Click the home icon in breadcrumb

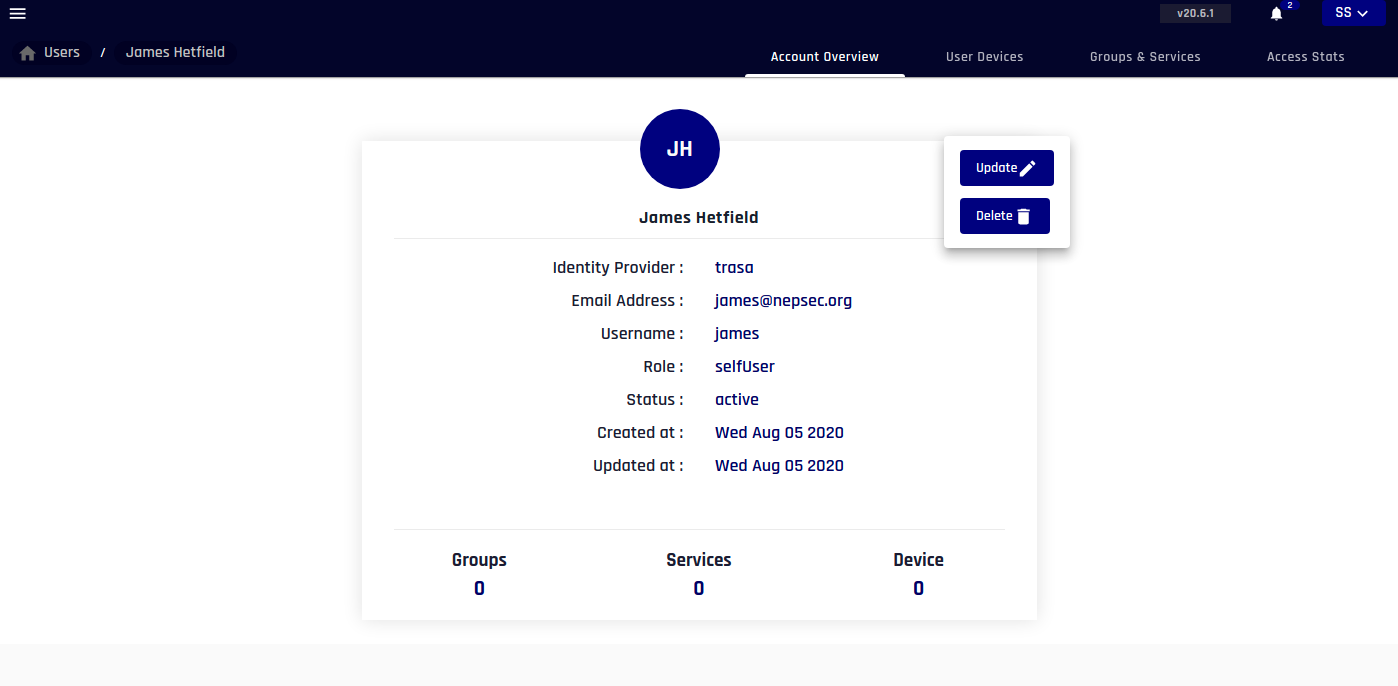[28, 53]
